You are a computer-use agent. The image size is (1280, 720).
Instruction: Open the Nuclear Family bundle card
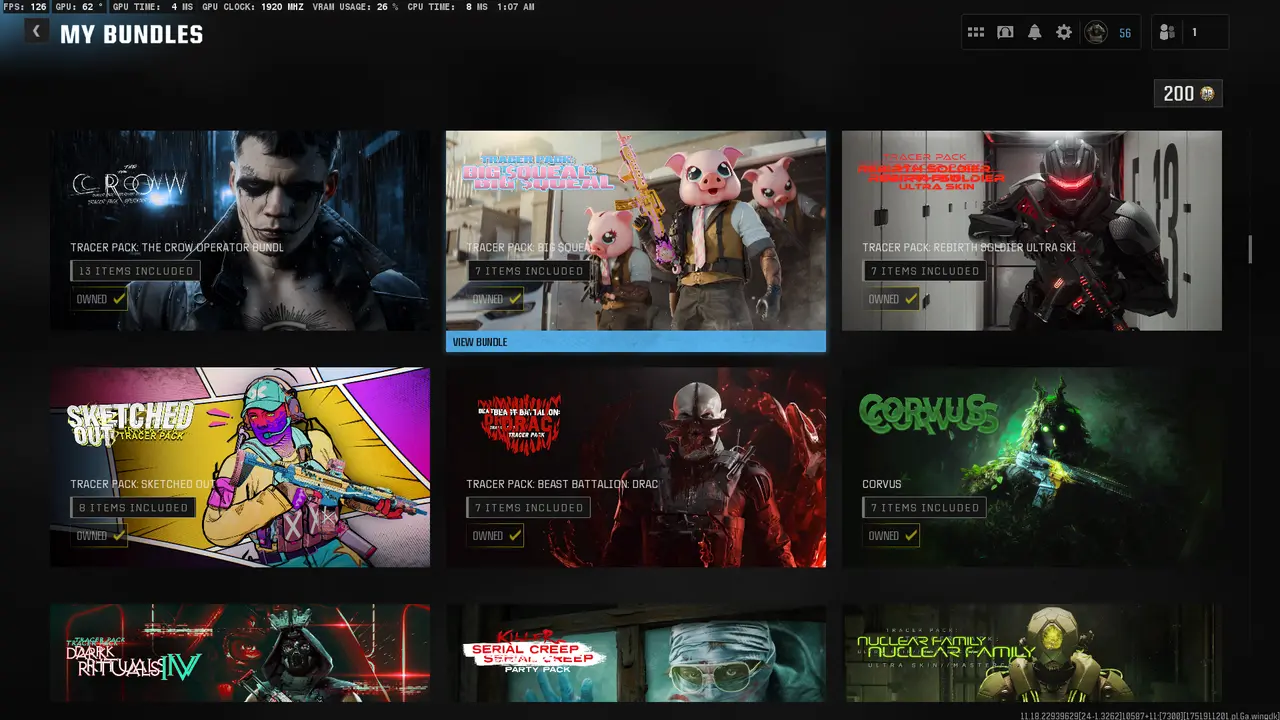coord(1032,653)
